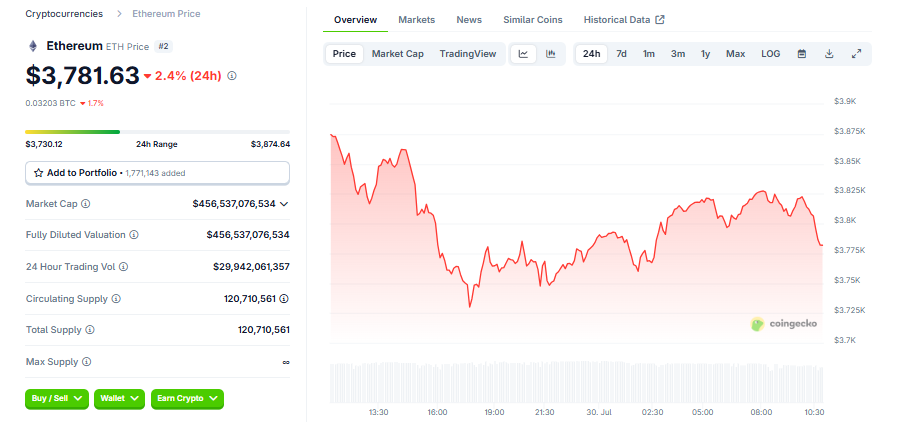Screen dimensions: 903x422
Task: Click 0.03203 BTC price text
Action: point(50,103)
